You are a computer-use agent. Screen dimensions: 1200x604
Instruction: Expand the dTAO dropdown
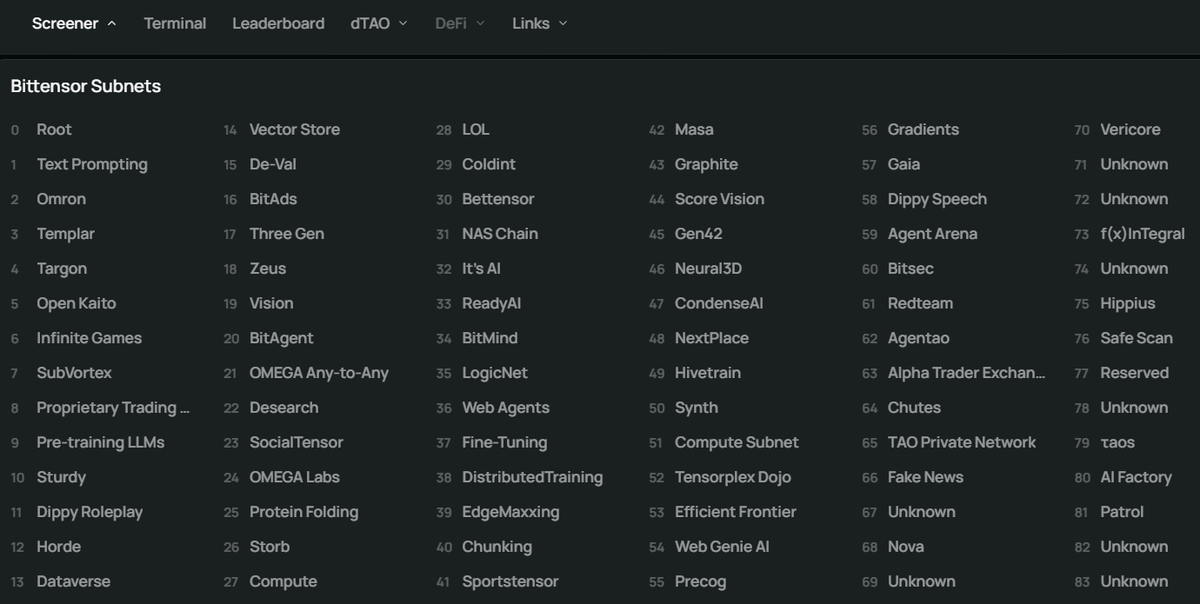coord(379,23)
